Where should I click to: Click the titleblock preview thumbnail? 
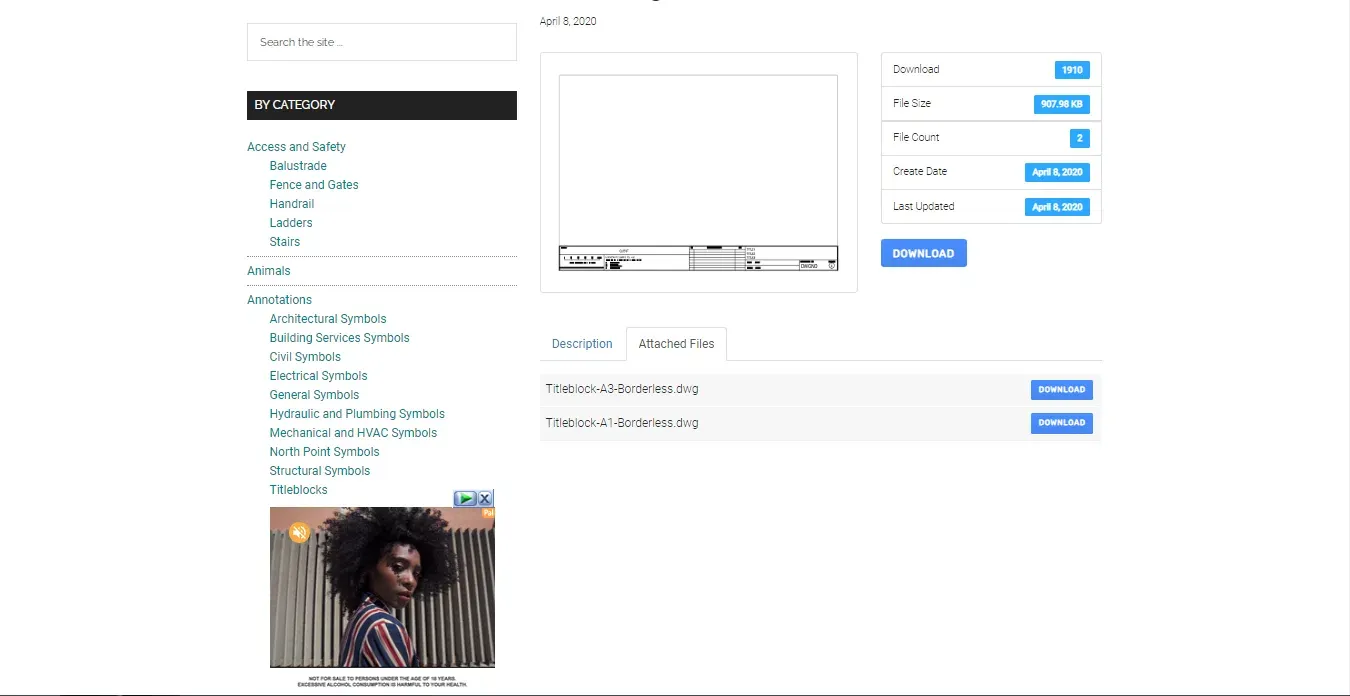click(698, 171)
